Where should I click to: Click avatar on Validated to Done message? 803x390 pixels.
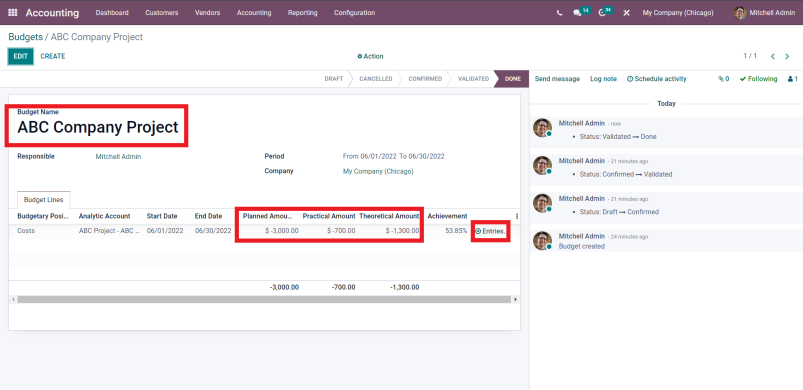(542, 128)
